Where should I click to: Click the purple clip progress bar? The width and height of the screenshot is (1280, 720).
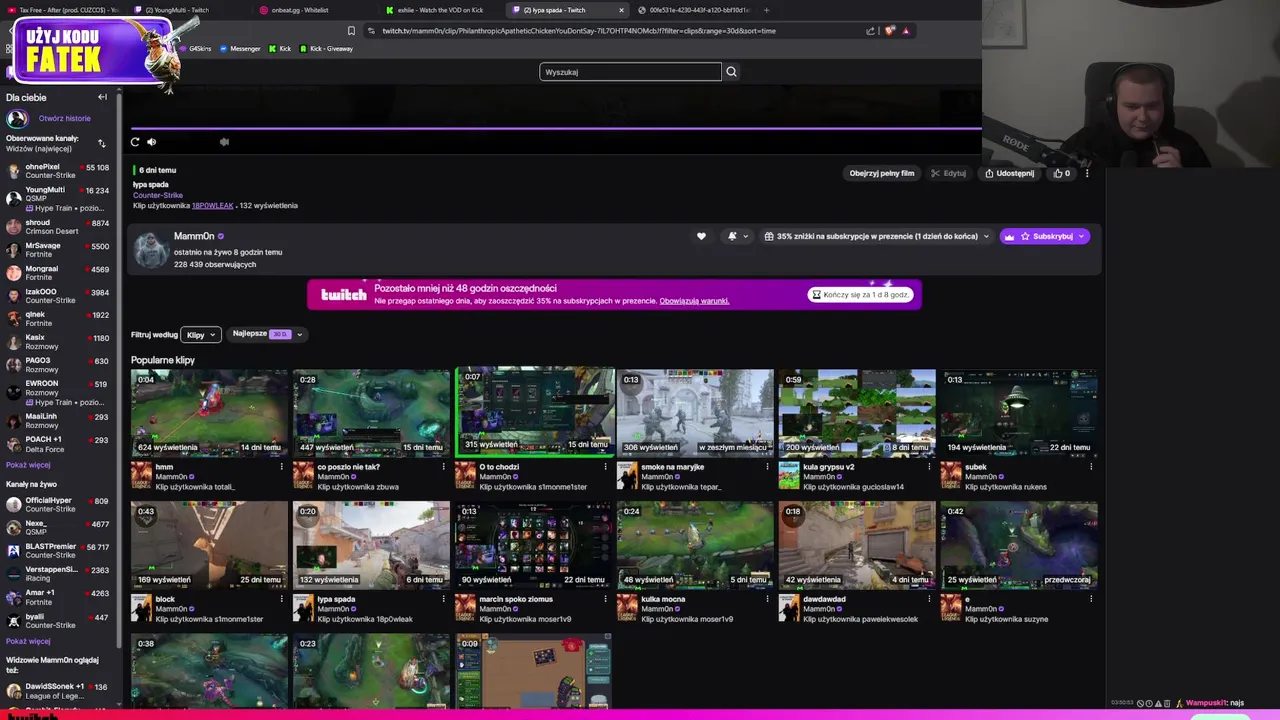click(x=556, y=128)
